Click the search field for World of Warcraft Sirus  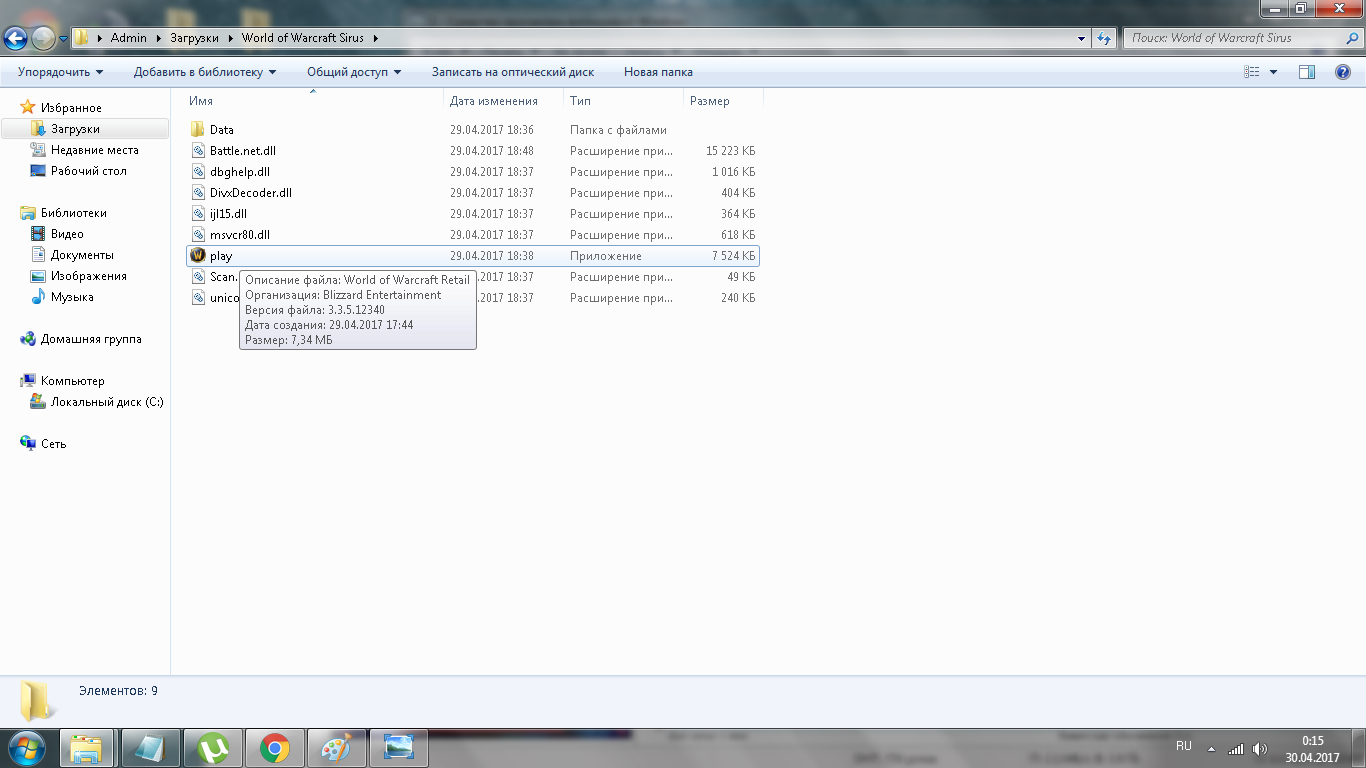pos(1230,38)
